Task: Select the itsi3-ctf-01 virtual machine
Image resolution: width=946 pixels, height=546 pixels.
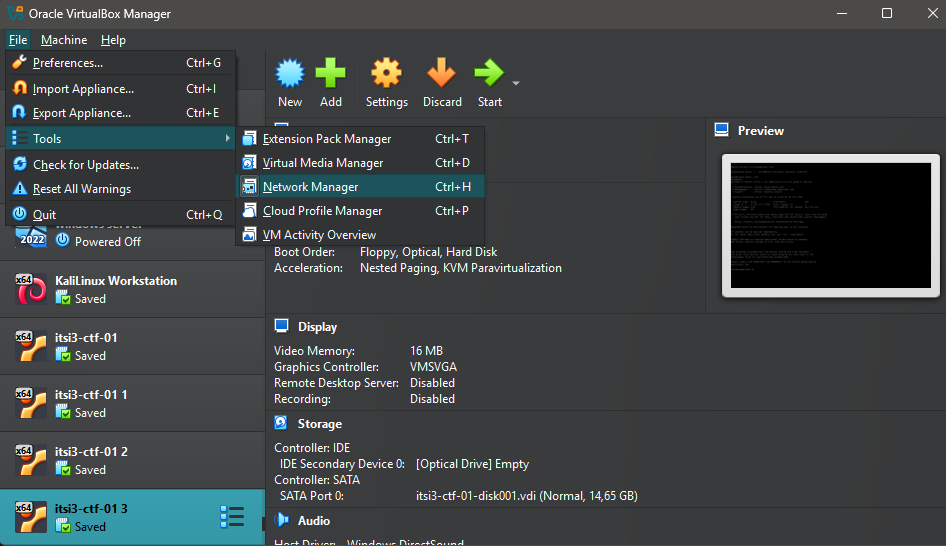Action: click(x=132, y=346)
